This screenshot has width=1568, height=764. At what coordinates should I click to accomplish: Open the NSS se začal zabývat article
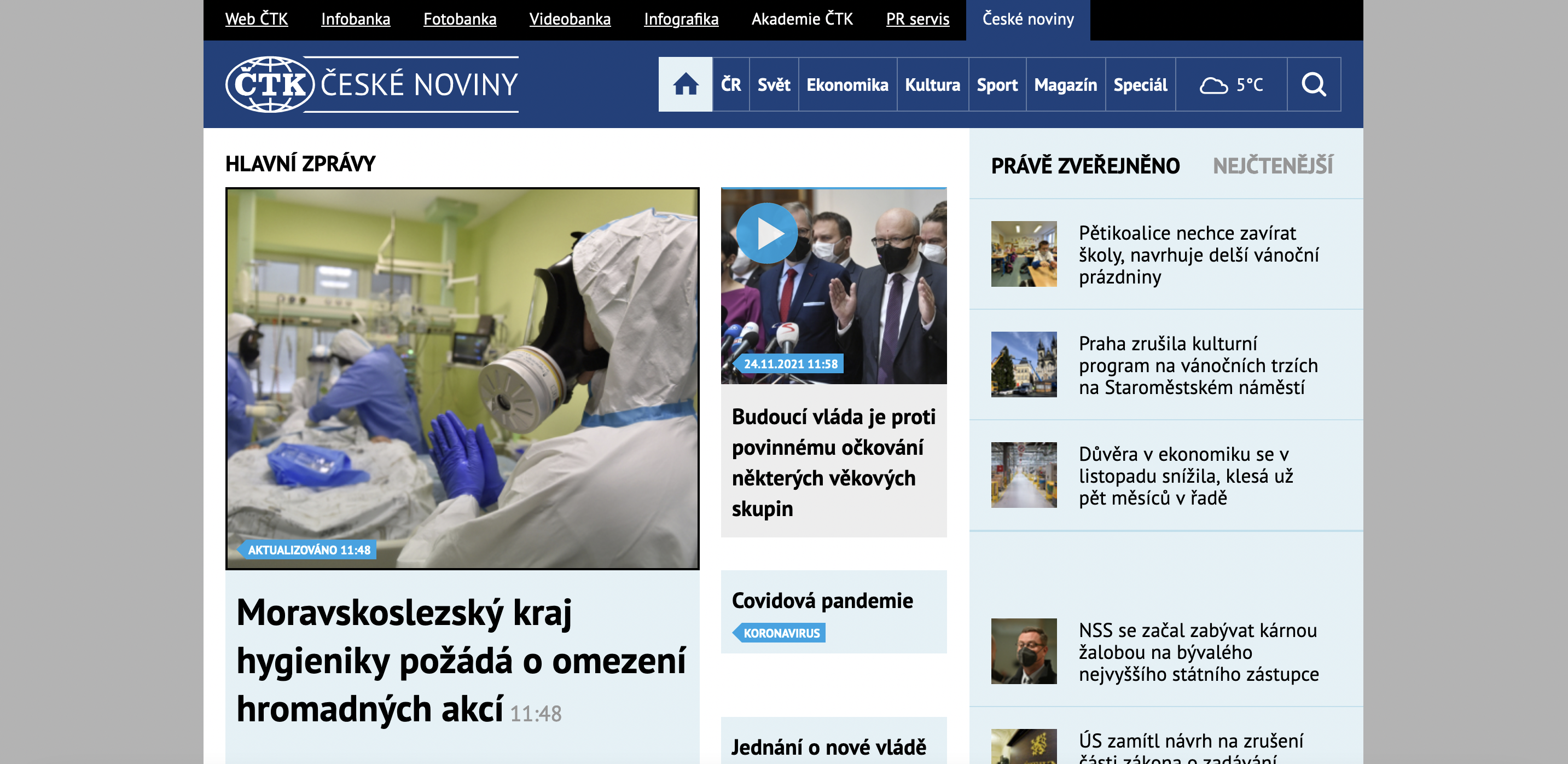click(x=1199, y=652)
